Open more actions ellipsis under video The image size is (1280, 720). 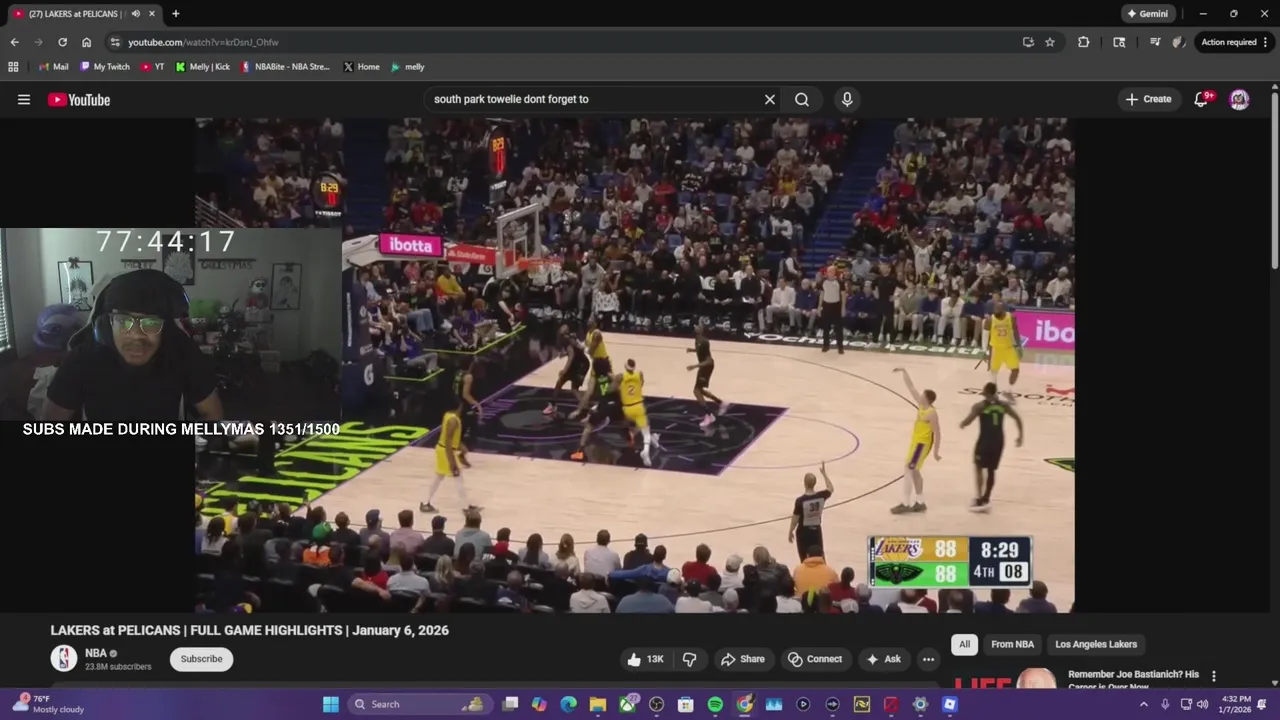928,659
